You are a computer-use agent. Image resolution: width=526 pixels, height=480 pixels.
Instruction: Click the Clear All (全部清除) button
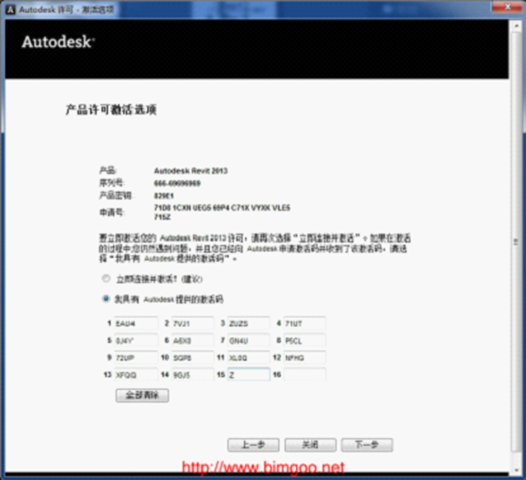coord(142,395)
